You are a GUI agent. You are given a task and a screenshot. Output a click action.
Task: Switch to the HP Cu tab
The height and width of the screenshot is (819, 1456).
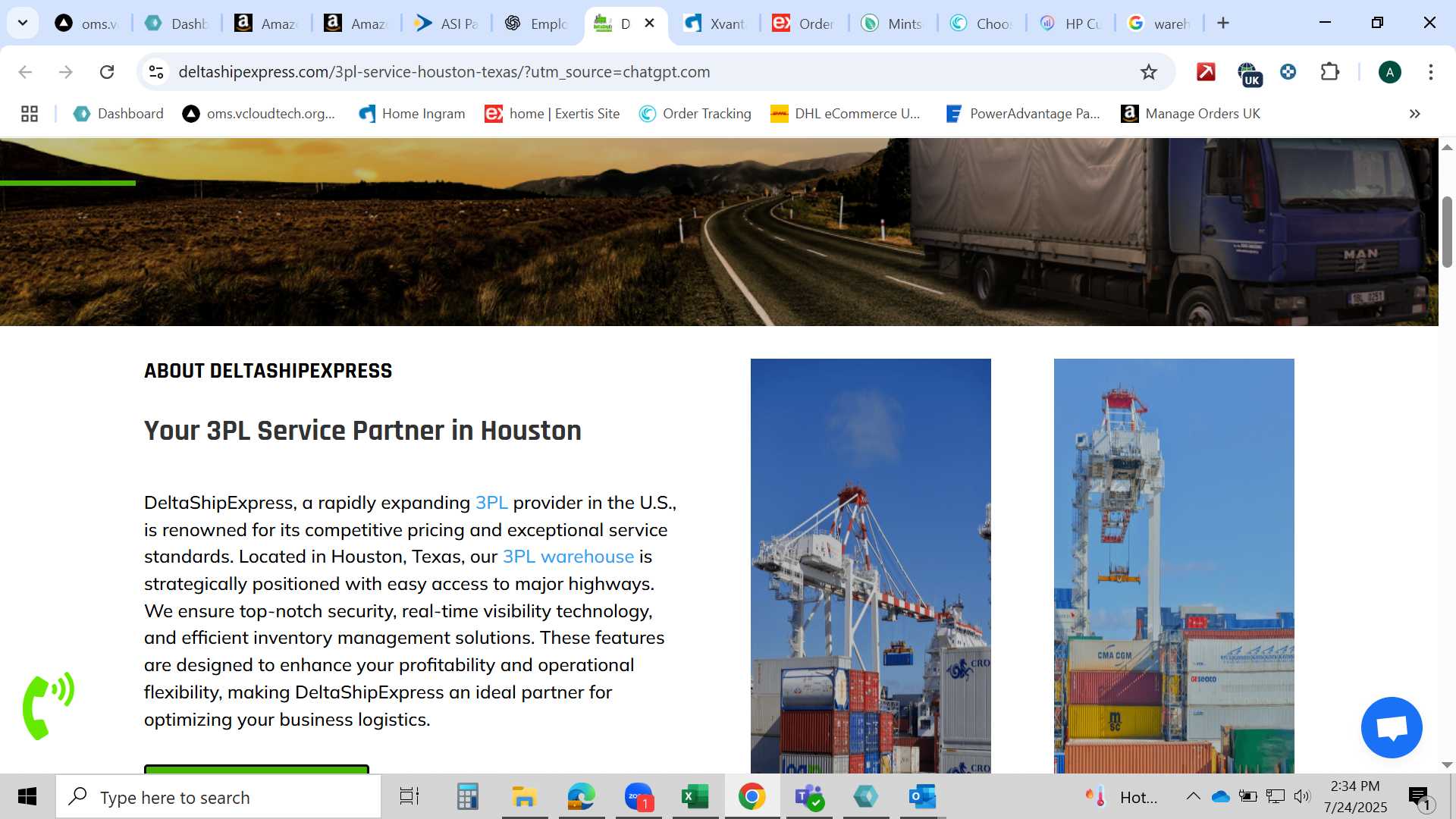point(1070,24)
